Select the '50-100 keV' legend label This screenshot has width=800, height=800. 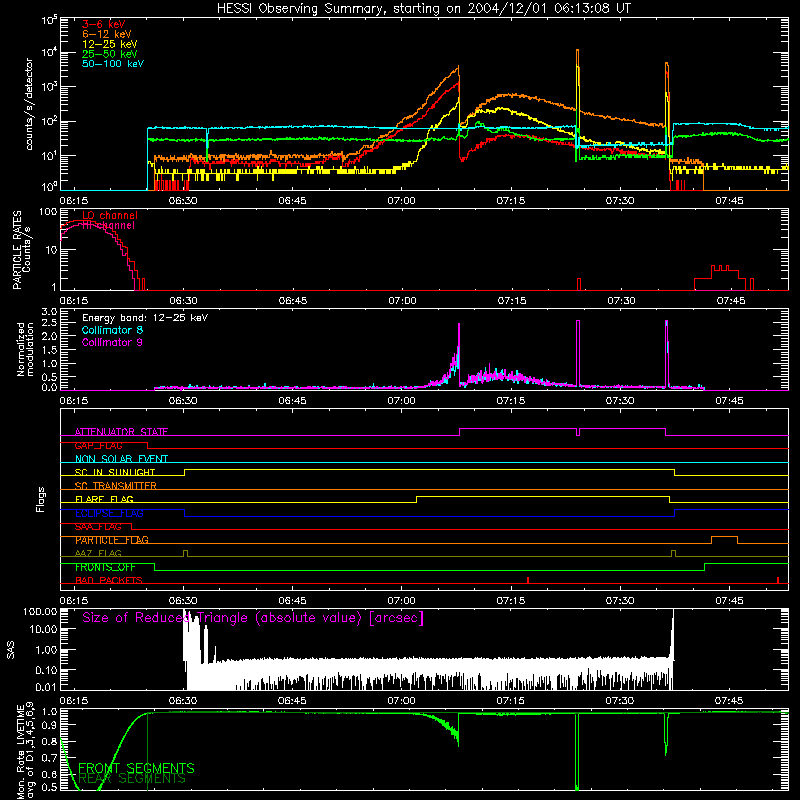113,64
